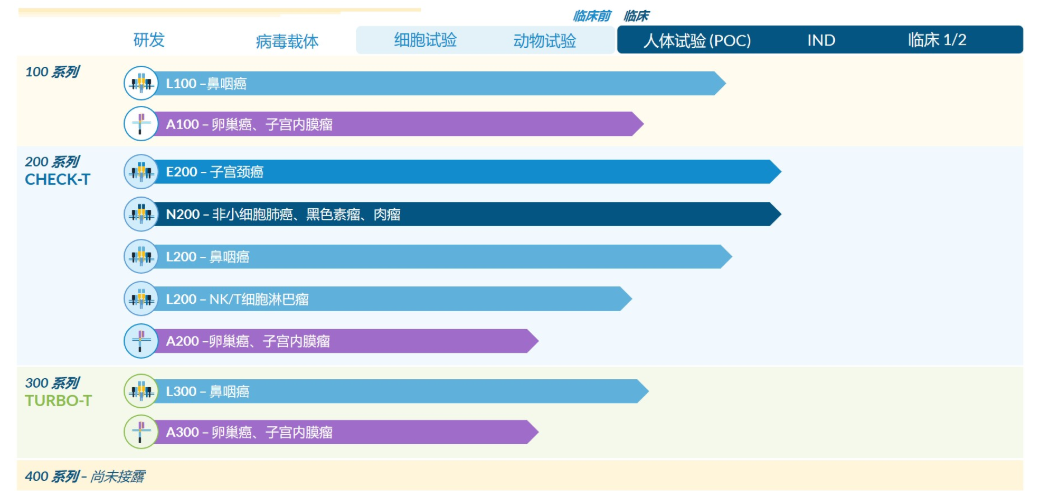This screenshot has height=496, width=1054.
Task: Open the 动物试验 preclinical stage
Action: 544,40
